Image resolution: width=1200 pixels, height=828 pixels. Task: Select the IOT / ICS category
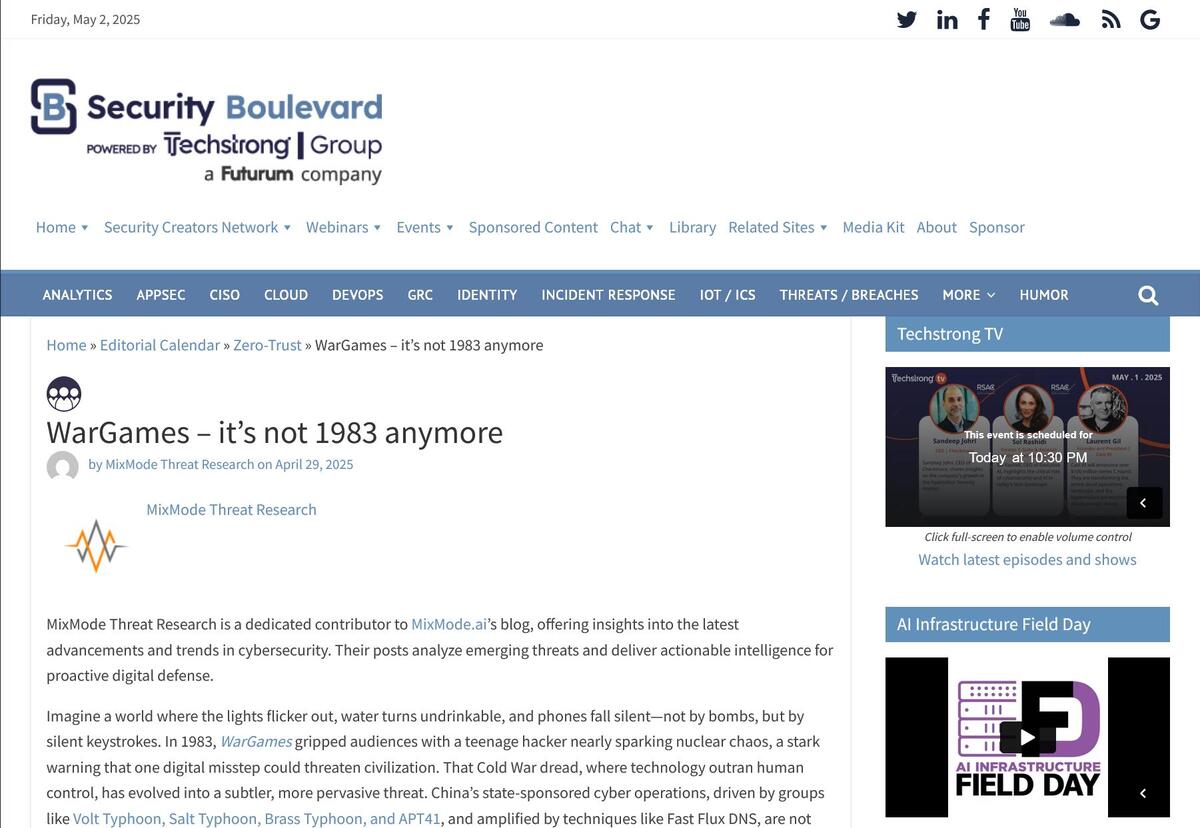coord(727,295)
